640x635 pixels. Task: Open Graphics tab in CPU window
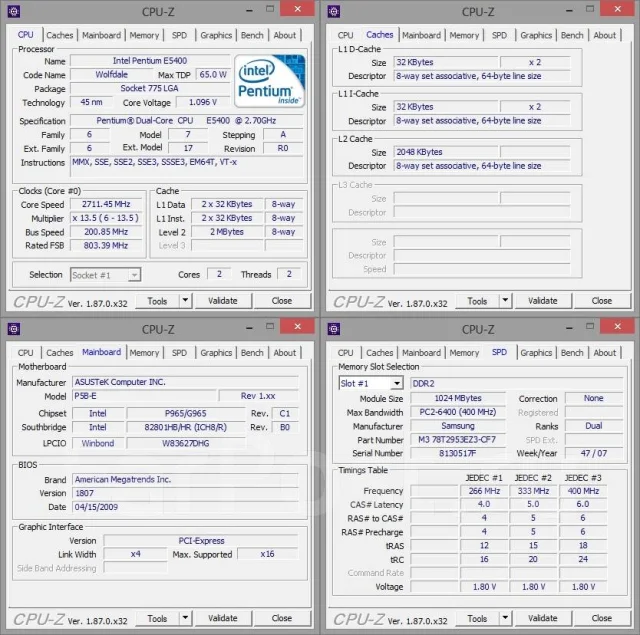point(216,35)
